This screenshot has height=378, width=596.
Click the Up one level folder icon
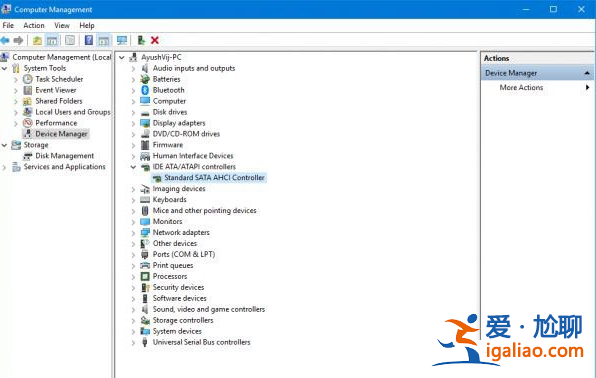37,40
